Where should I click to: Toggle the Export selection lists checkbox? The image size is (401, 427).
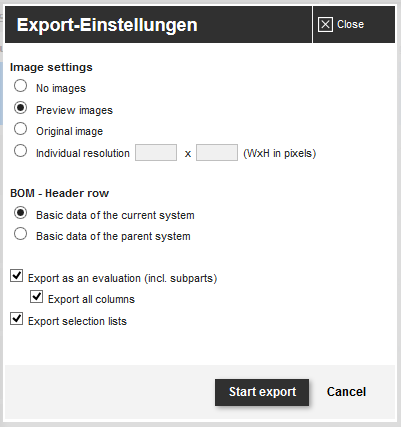pos(16,319)
